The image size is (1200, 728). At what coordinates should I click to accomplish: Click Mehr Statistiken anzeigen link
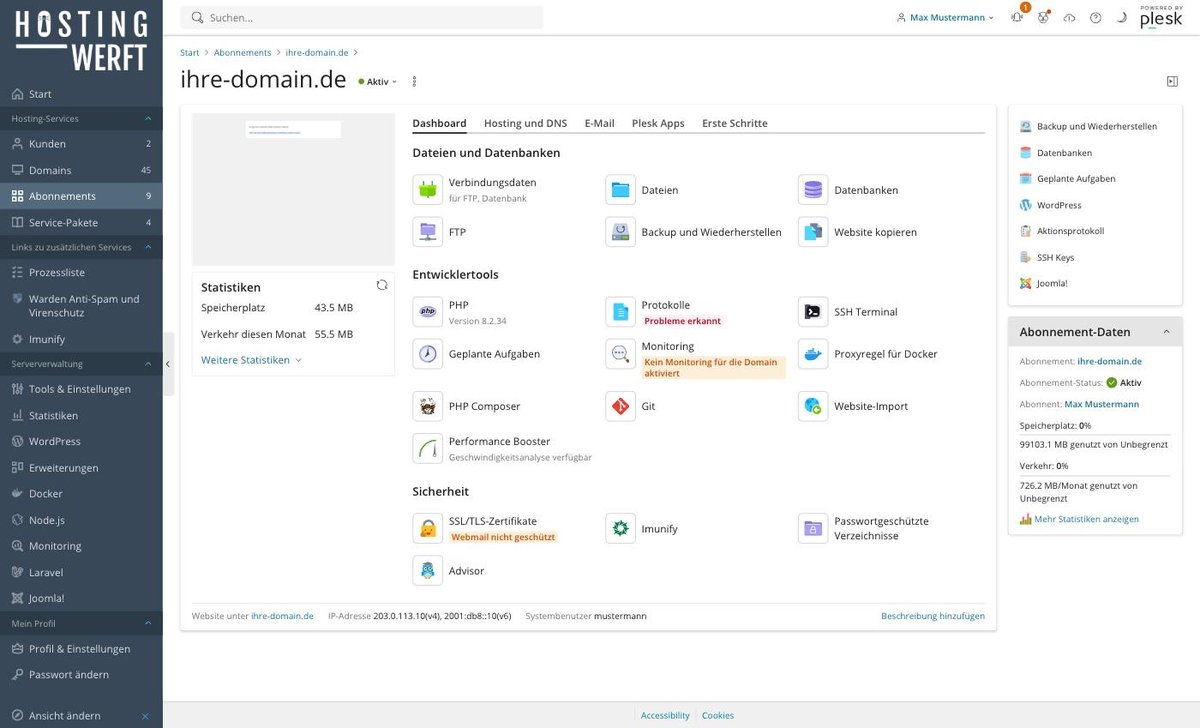[x=1087, y=519]
